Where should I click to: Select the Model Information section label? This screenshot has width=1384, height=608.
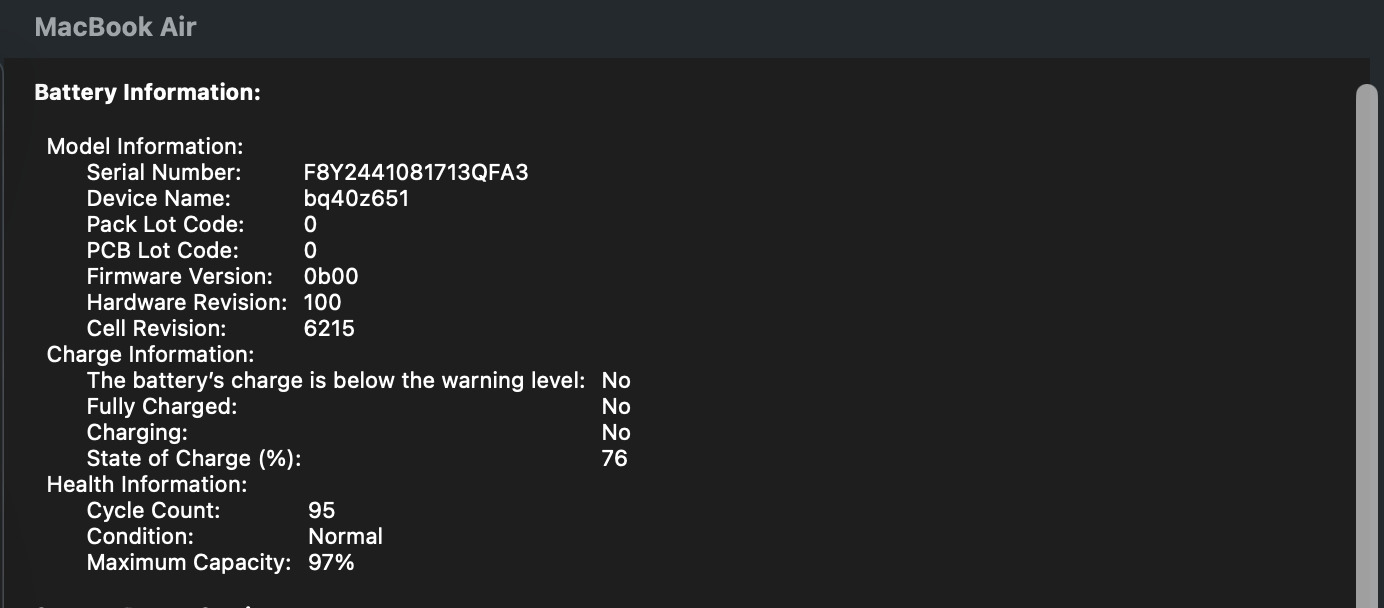(x=145, y=147)
